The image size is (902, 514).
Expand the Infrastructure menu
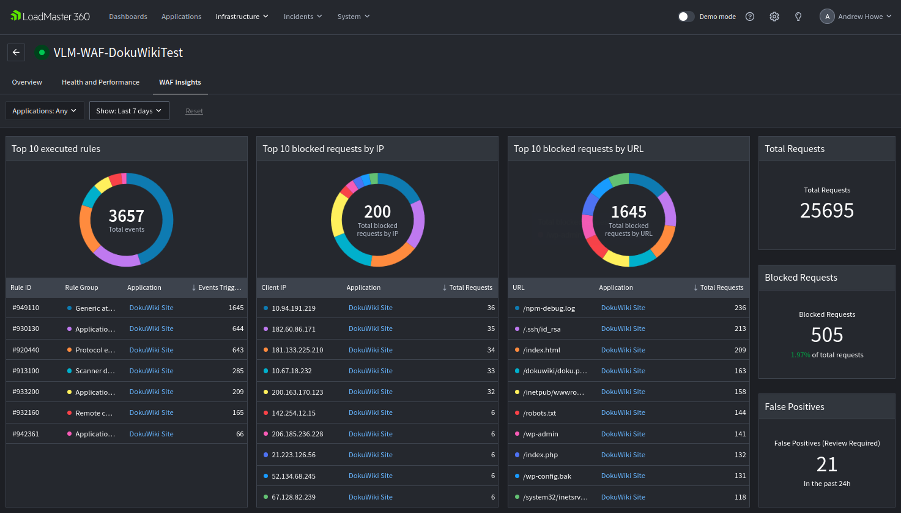coord(242,16)
